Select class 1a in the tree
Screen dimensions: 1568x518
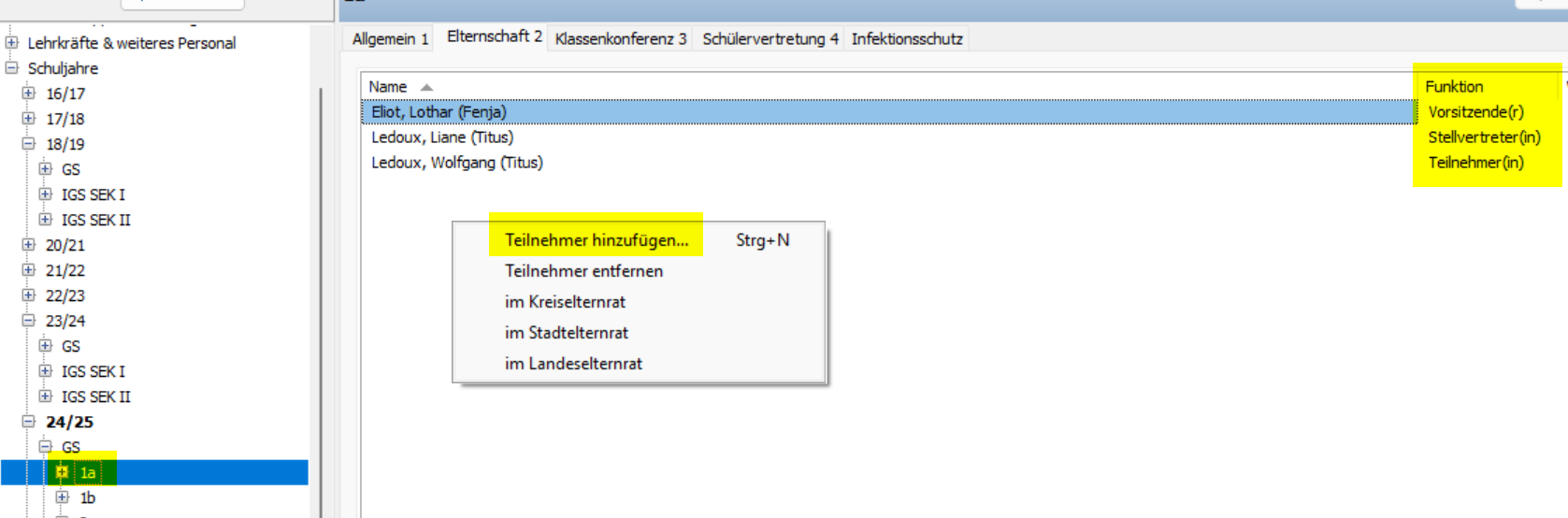tap(88, 473)
